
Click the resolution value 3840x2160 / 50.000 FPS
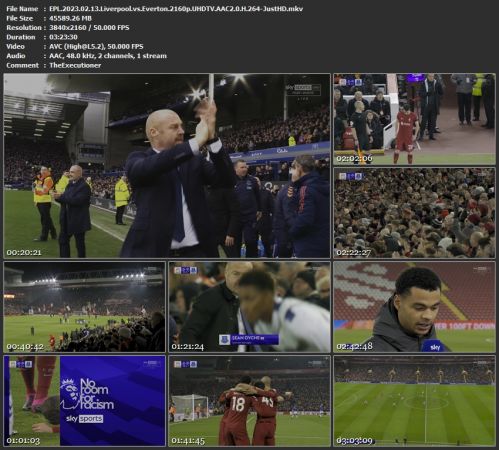[89, 28]
